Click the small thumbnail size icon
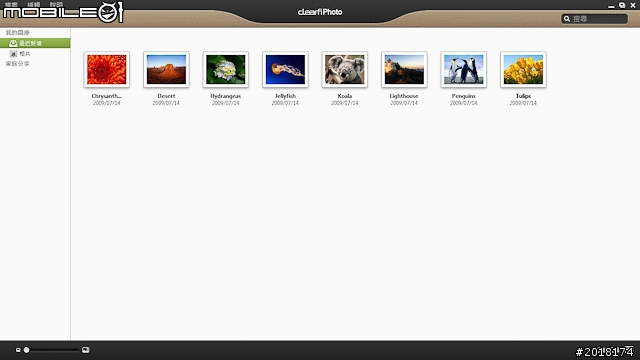 click(x=18, y=350)
